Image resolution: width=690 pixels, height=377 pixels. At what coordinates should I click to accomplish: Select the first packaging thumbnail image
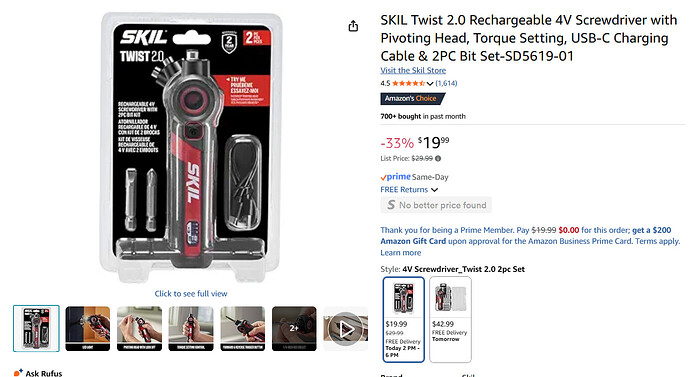[x=36, y=328]
